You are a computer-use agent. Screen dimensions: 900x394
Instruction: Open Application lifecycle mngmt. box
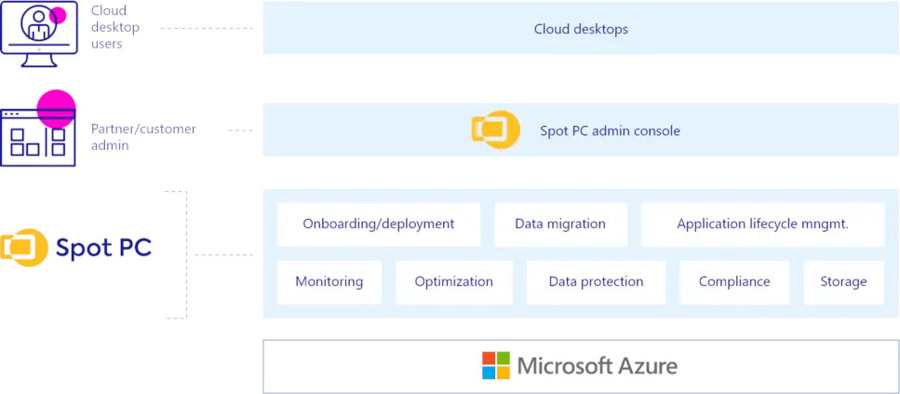pos(762,224)
